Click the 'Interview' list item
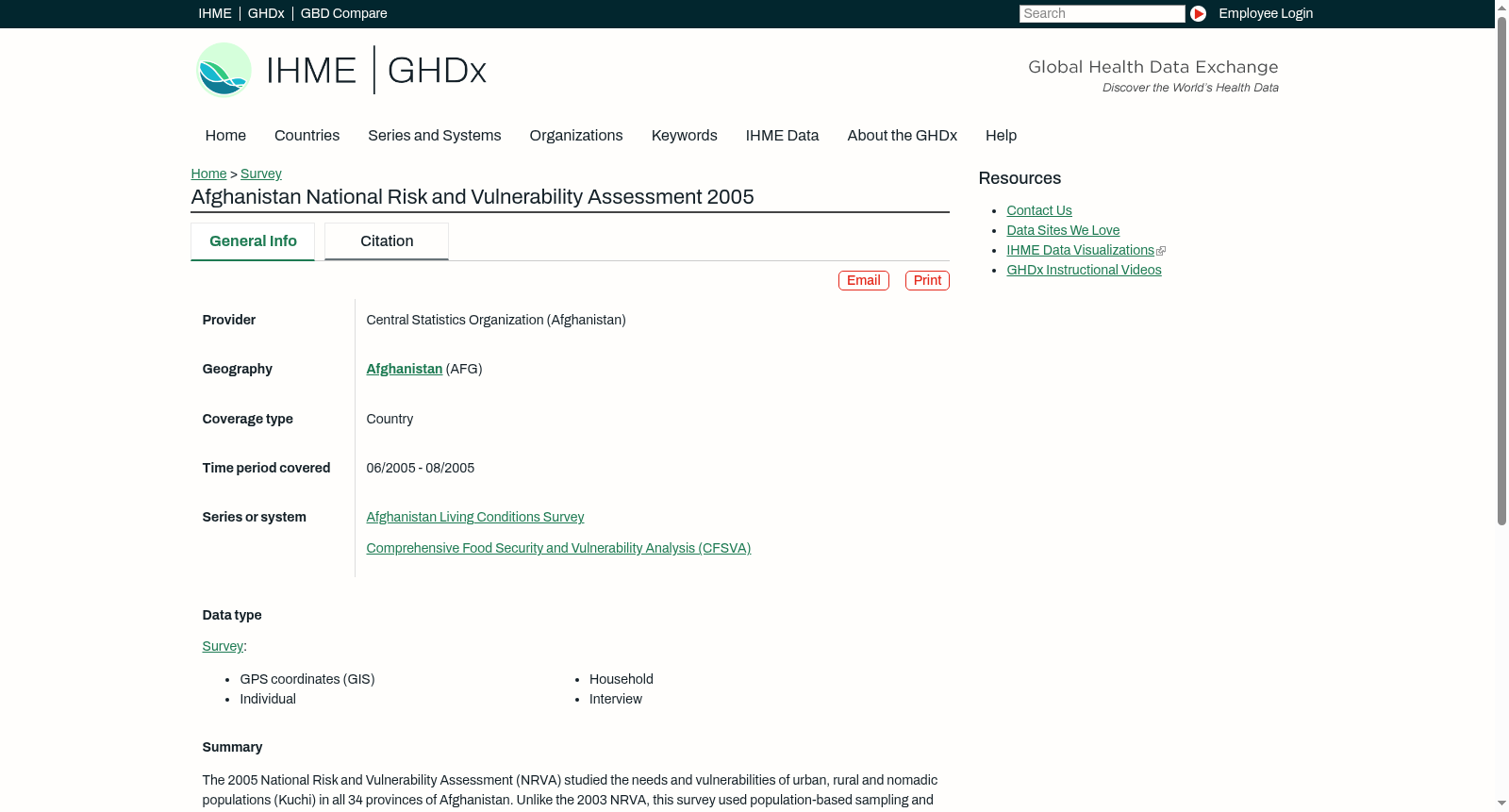The height and width of the screenshot is (812, 1509). pyautogui.click(x=616, y=699)
